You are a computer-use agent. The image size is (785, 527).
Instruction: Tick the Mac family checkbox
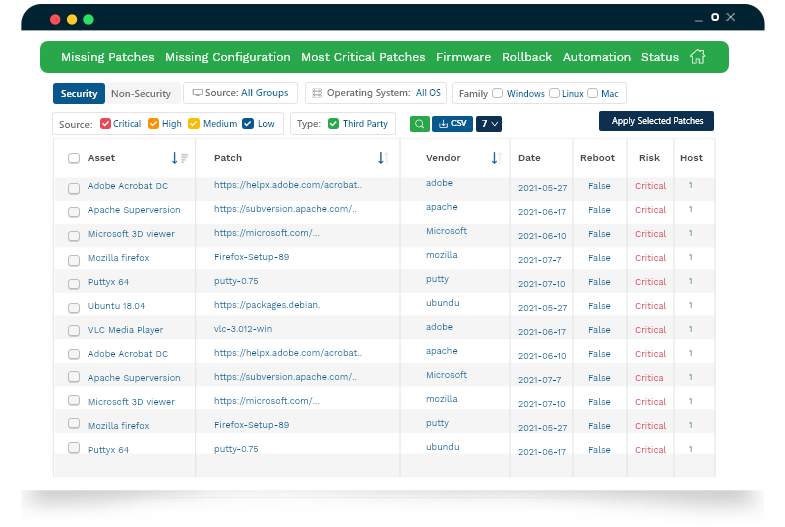(x=592, y=93)
